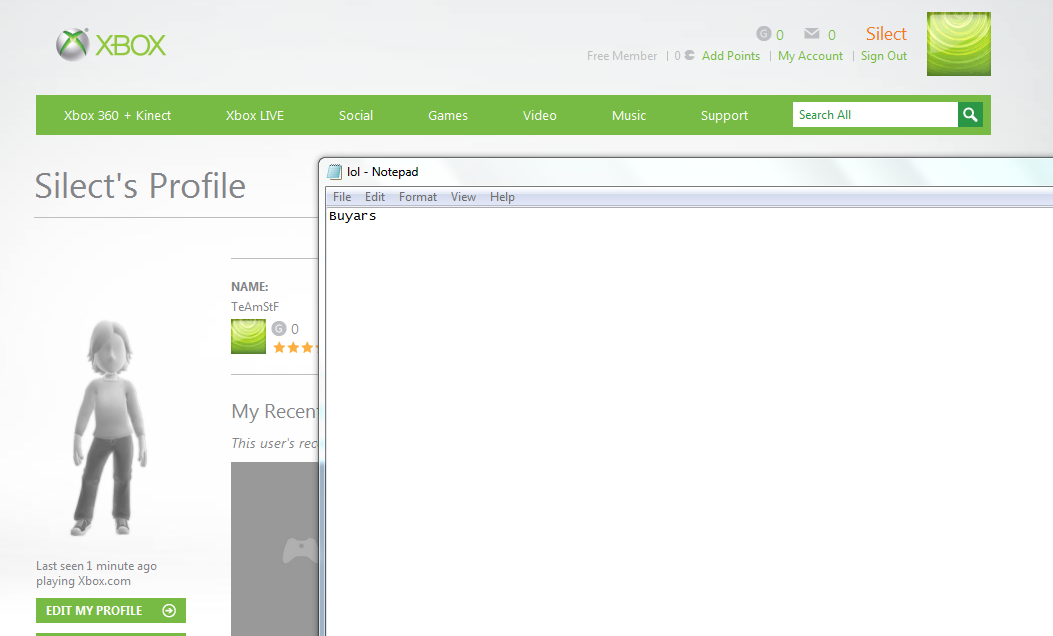
Task: Open the Xbox LIVE nav tab
Action: click(255, 116)
